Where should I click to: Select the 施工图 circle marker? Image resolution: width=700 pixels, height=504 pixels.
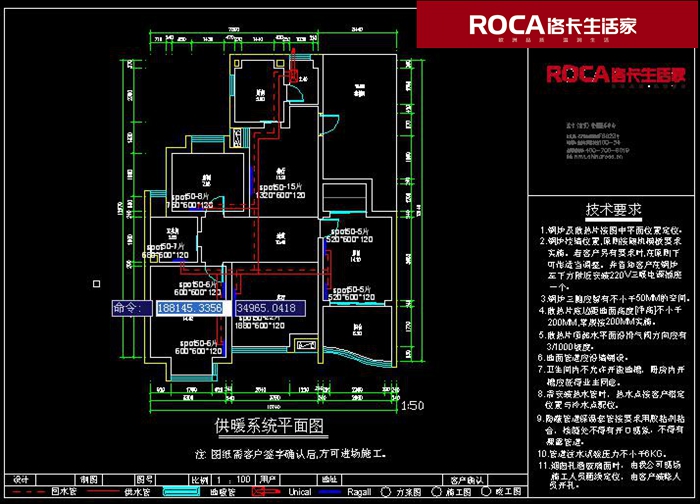439,492
